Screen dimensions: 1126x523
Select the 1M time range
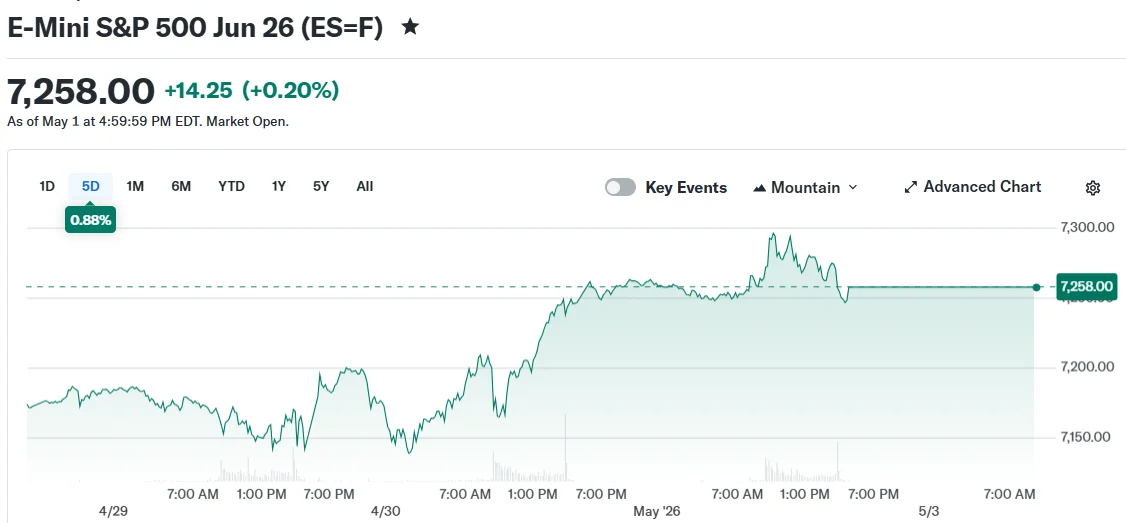(135, 187)
